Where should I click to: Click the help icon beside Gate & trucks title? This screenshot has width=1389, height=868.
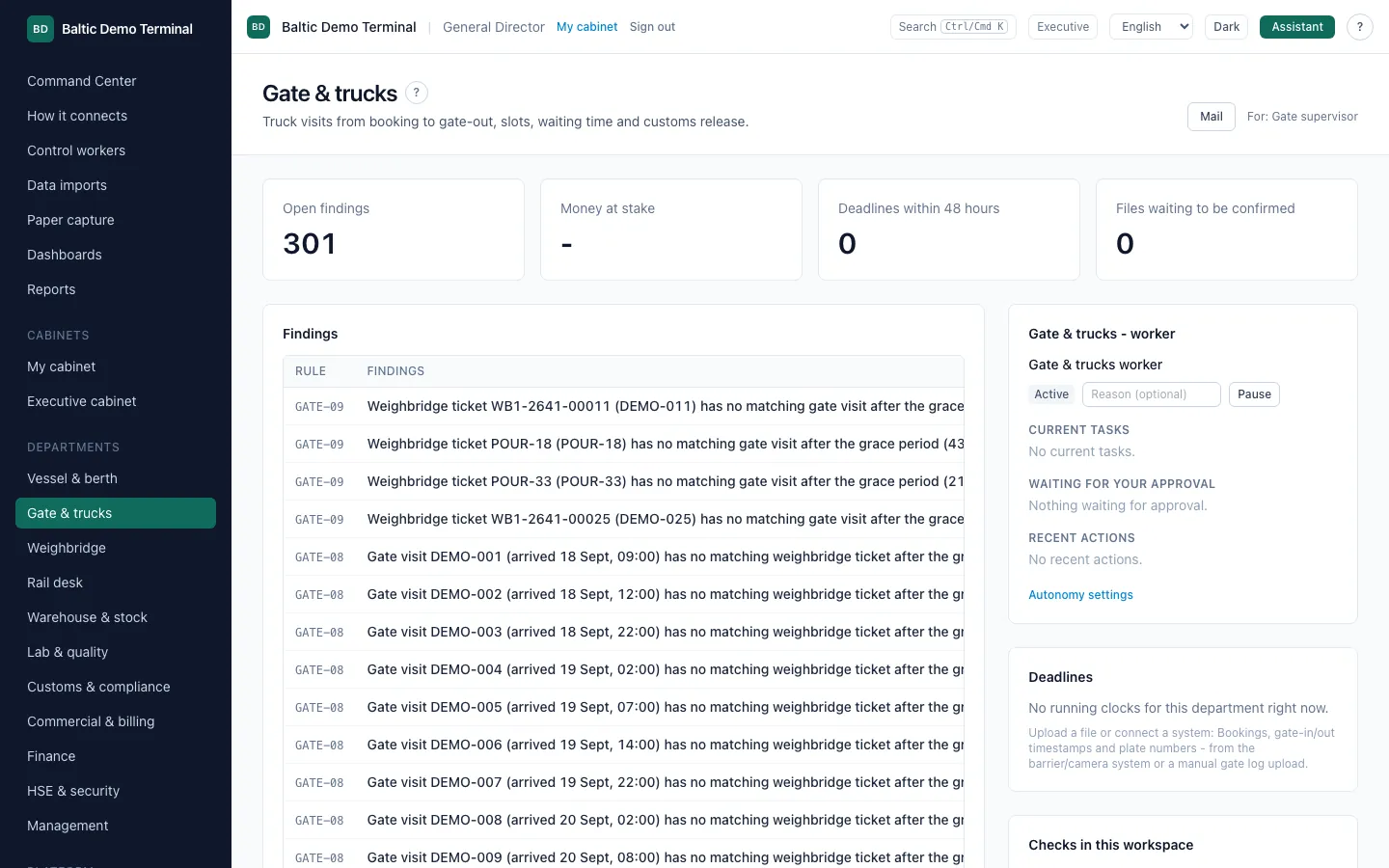pos(416,93)
